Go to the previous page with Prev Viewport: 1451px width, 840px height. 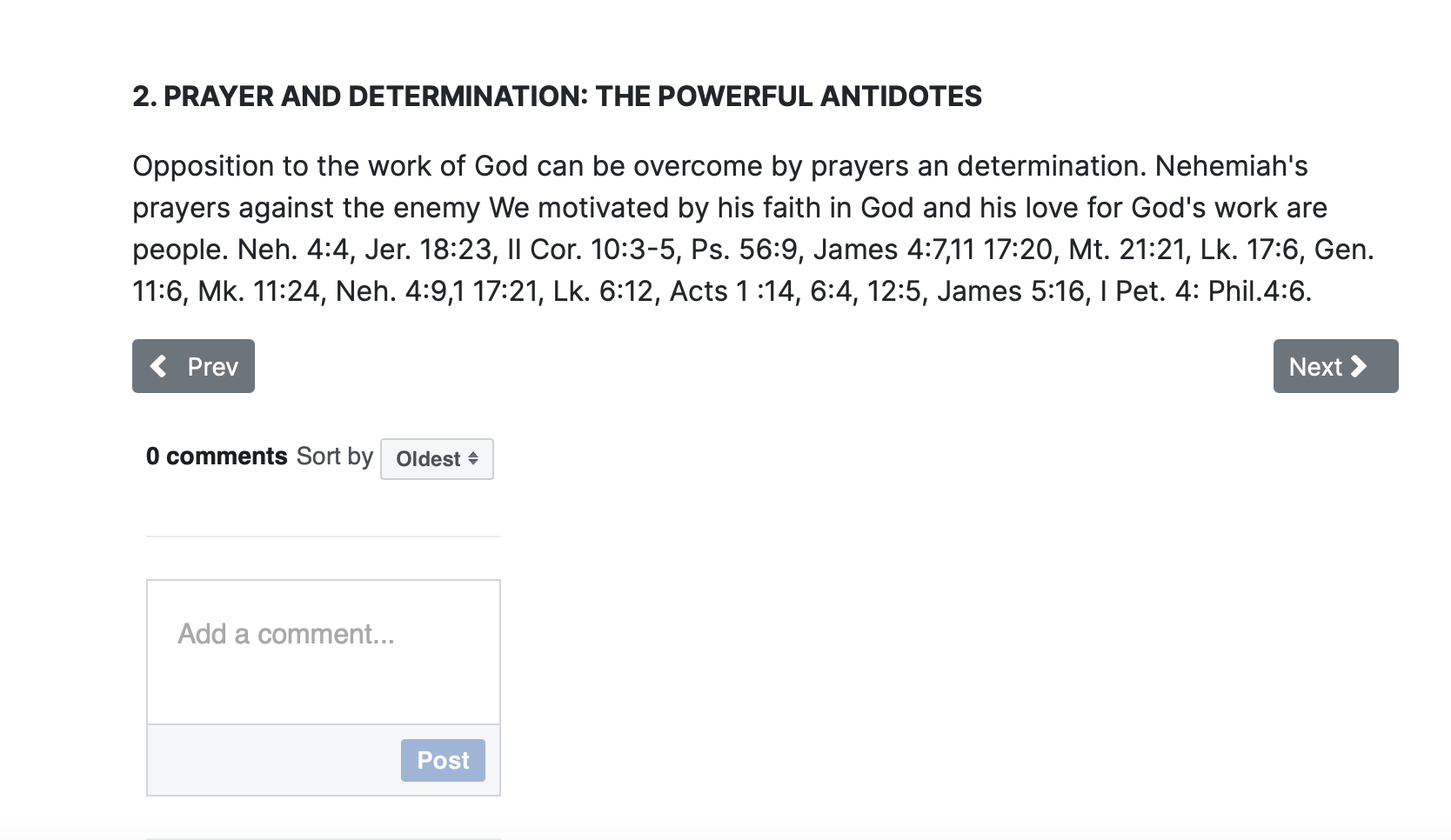(x=193, y=366)
